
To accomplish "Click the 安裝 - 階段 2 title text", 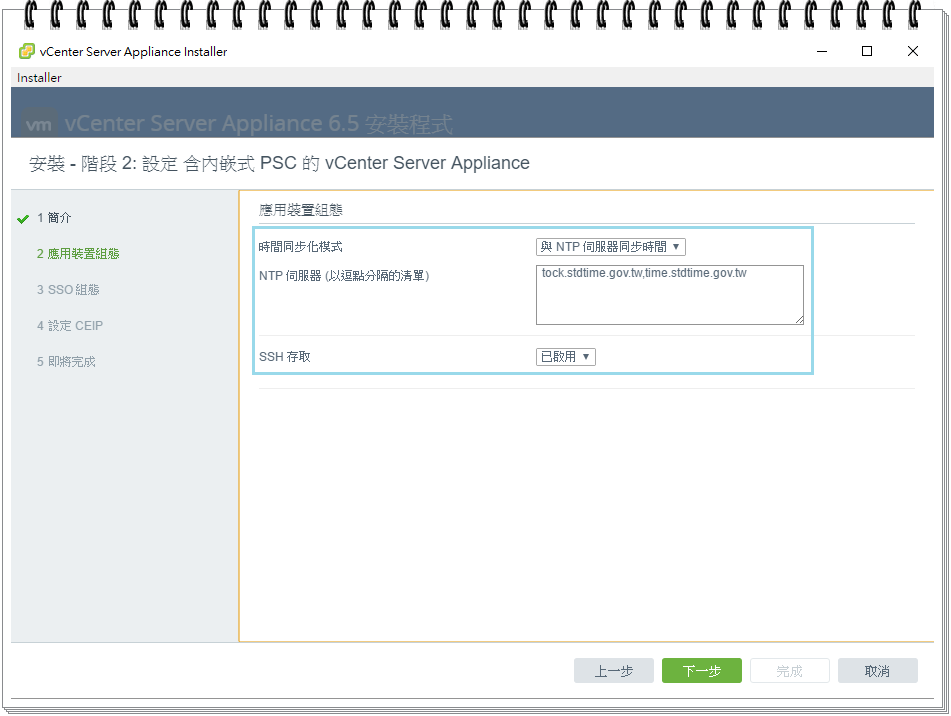I will pos(279,163).
